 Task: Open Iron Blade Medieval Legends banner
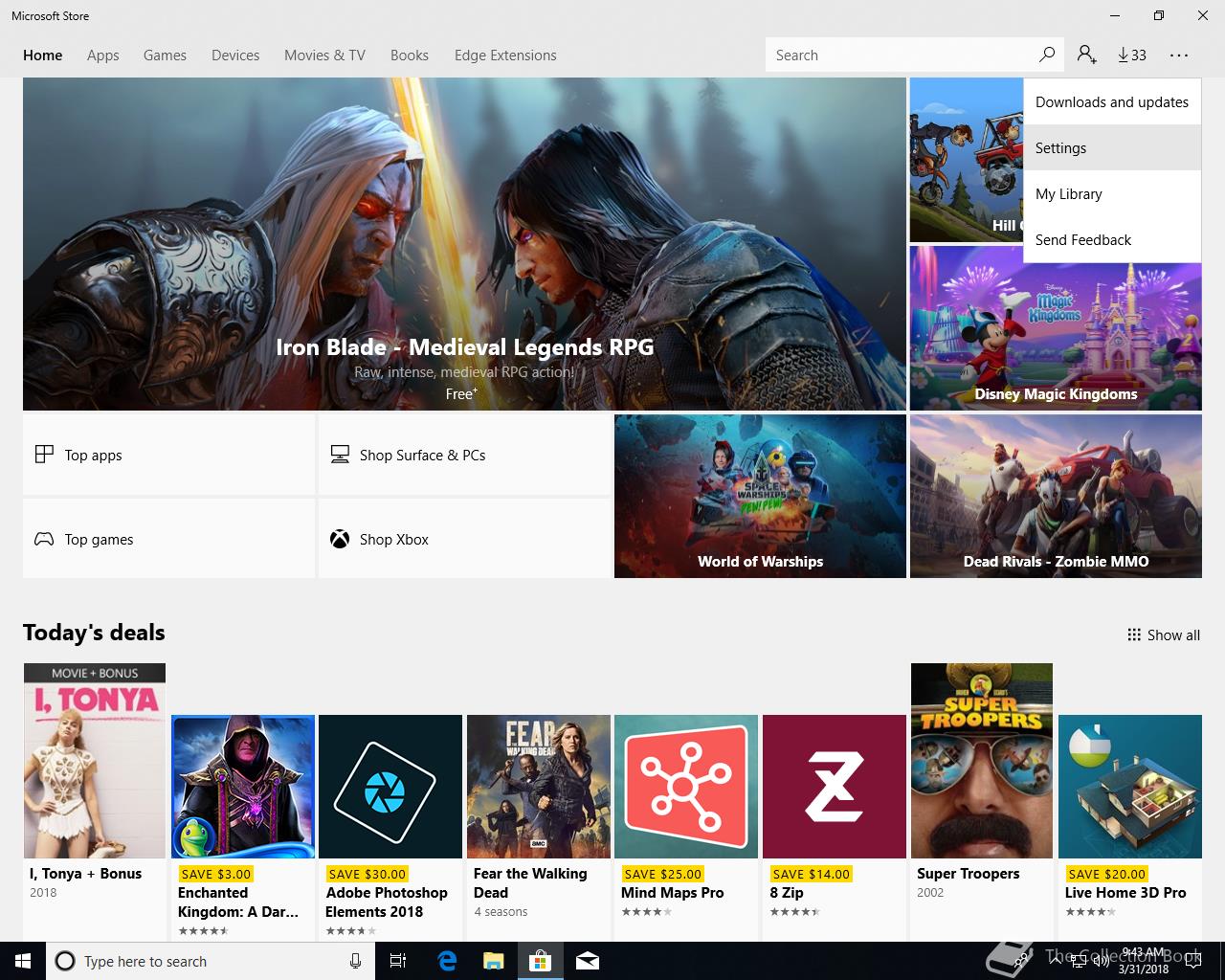click(x=464, y=244)
